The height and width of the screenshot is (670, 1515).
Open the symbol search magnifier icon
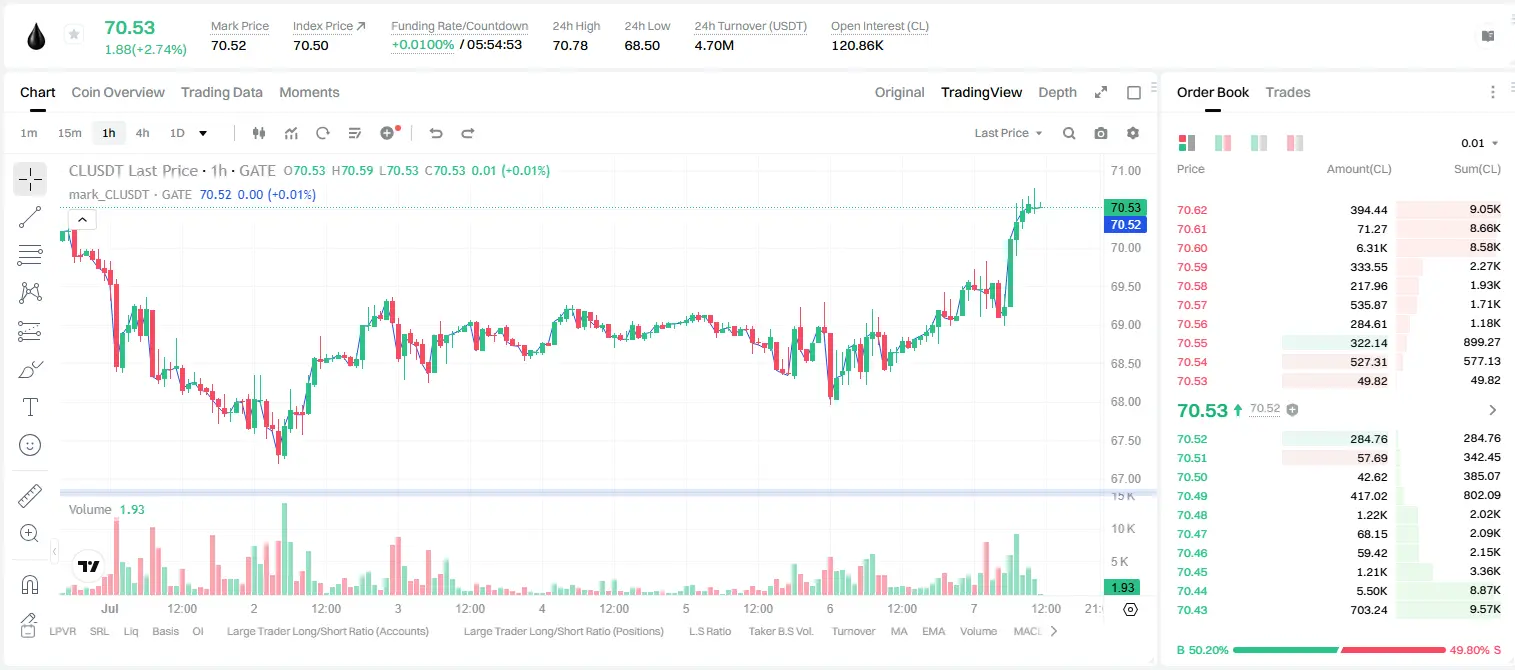click(x=1069, y=133)
